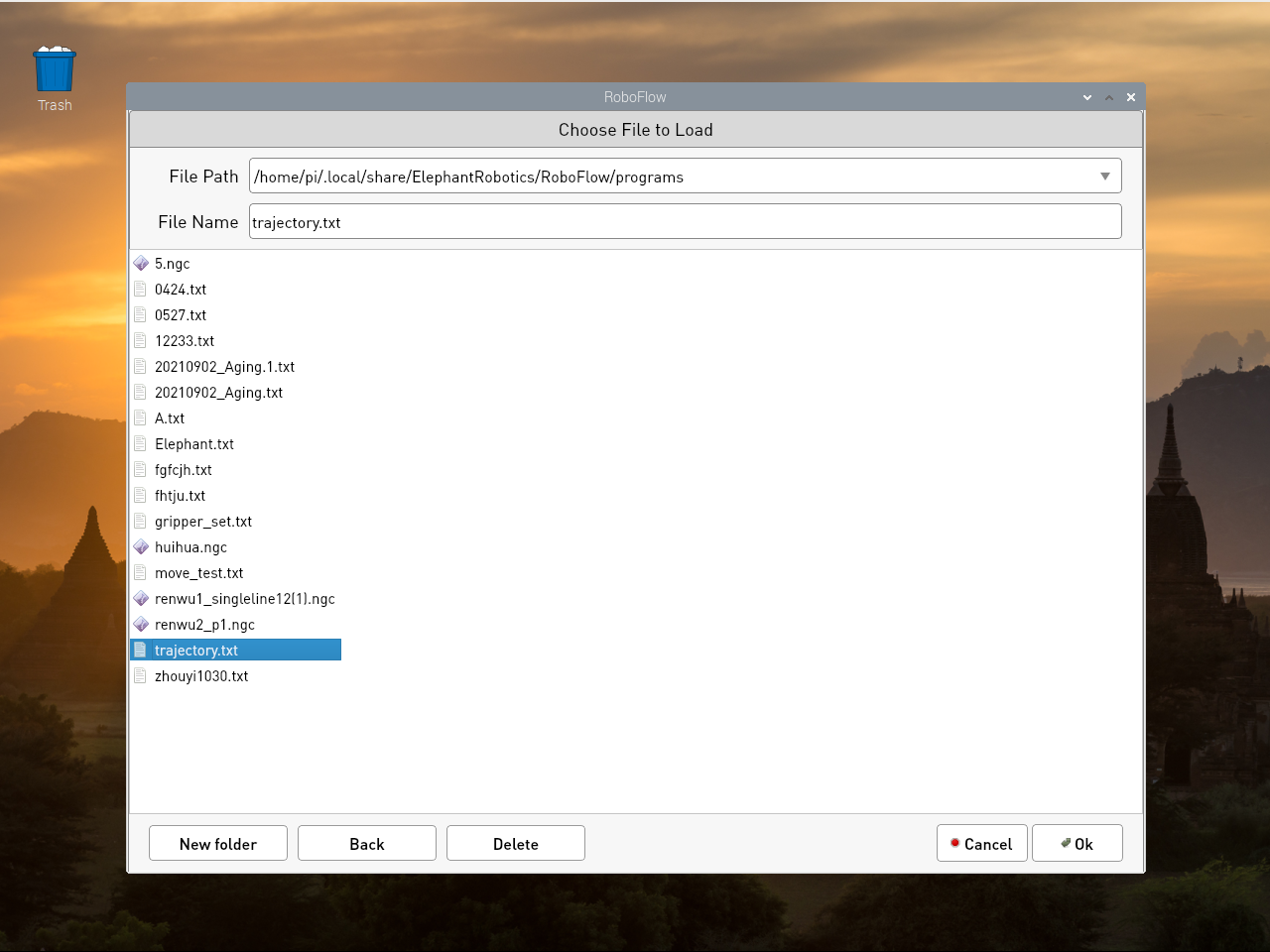Expand the File Path dropdown arrow
Image resolution: width=1270 pixels, height=952 pixels.
point(1104,177)
